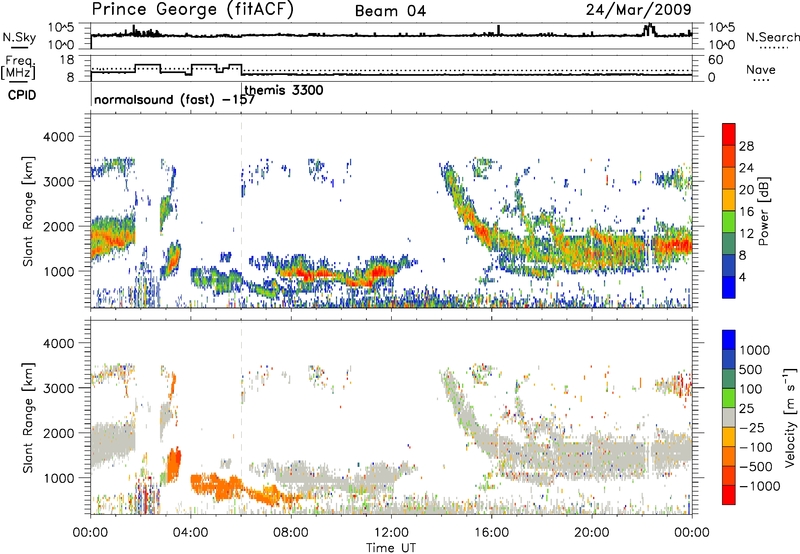The image size is (800, 554).
Task: Click the 'N.Search' legend label
Action: point(772,37)
